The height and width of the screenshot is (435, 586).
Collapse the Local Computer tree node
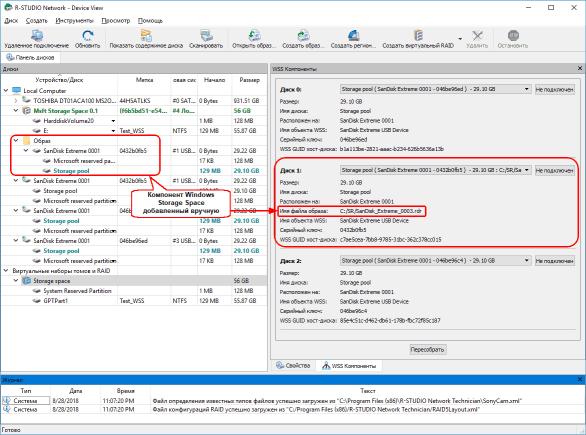(6, 90)
